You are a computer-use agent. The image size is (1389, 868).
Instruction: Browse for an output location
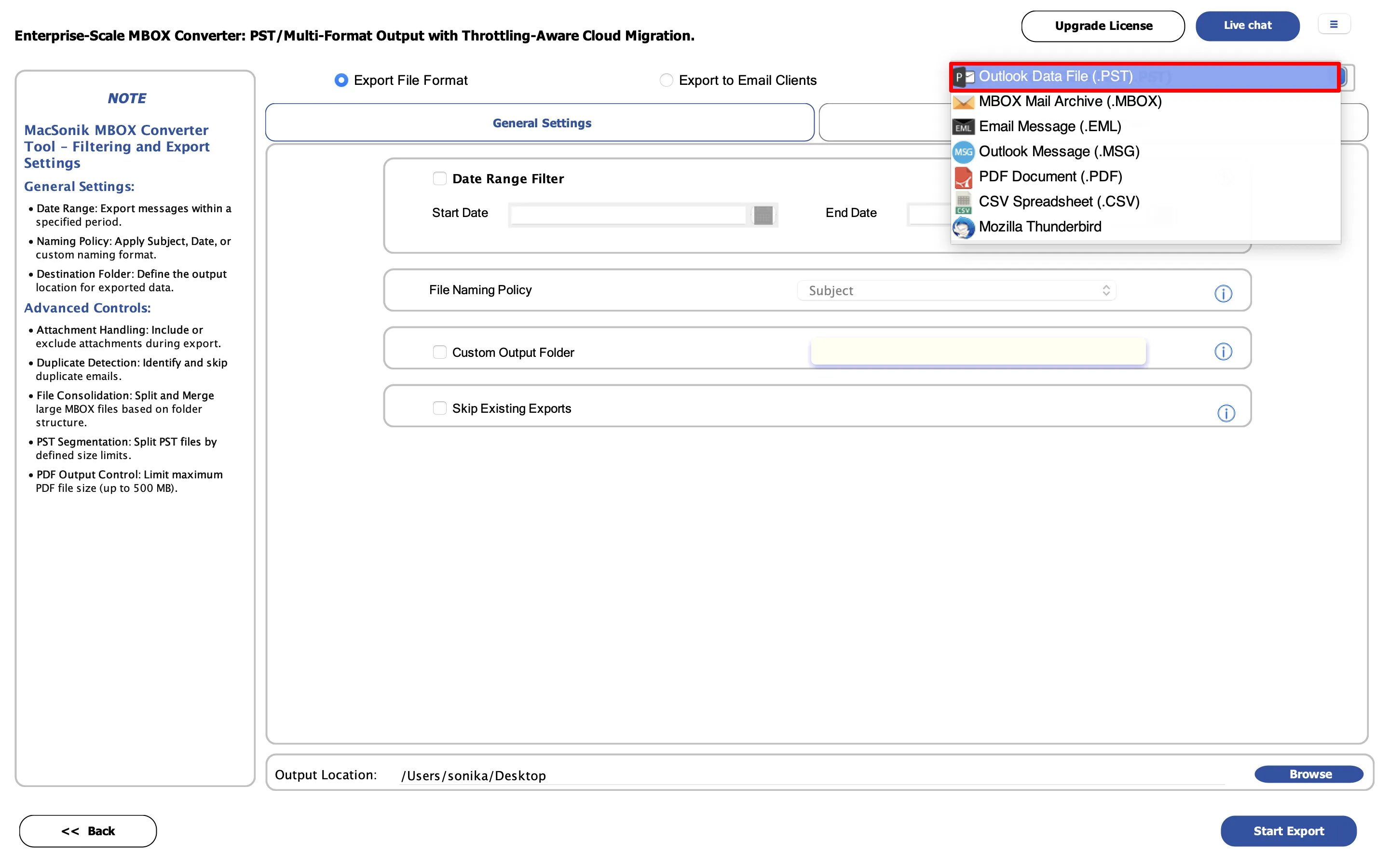click(1309, 774)
